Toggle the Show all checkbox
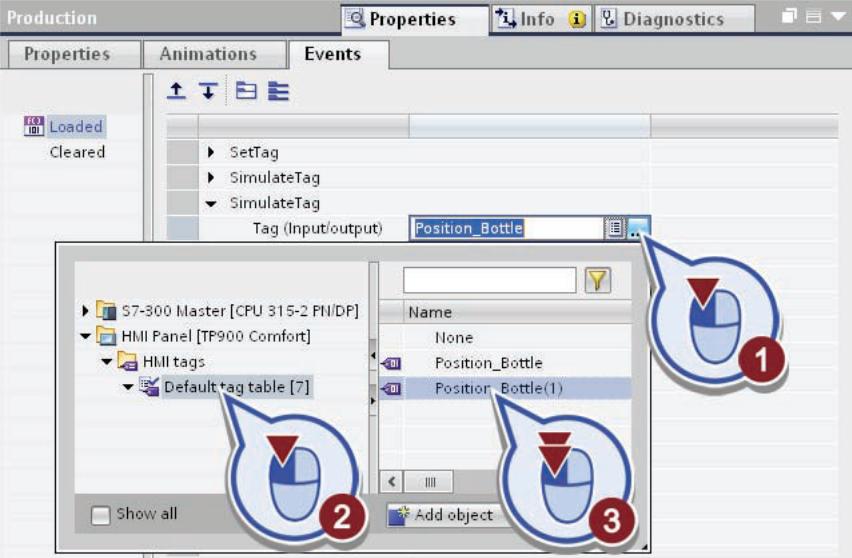 (x=101, y=515)
